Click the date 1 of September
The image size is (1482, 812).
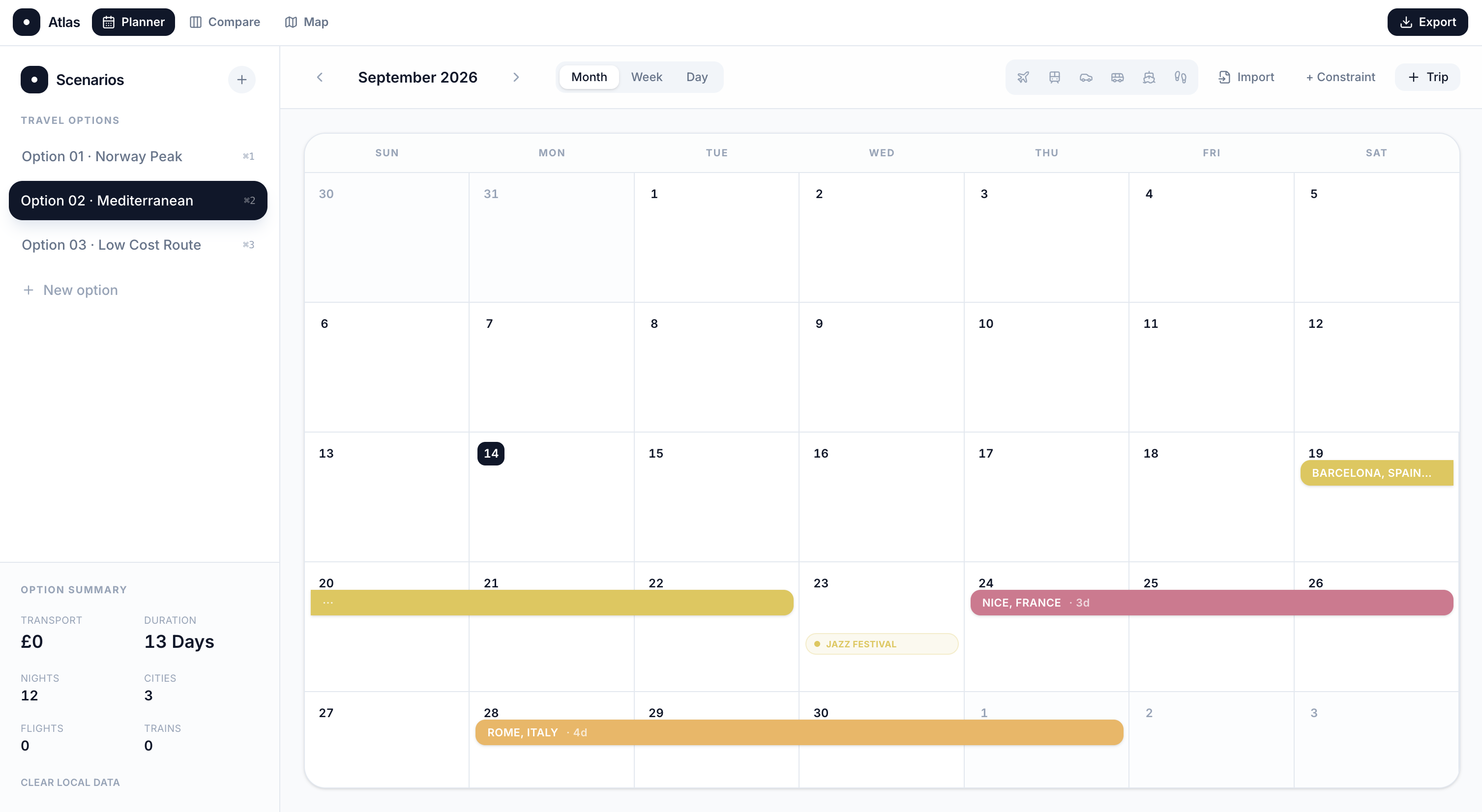click(654, 194)
